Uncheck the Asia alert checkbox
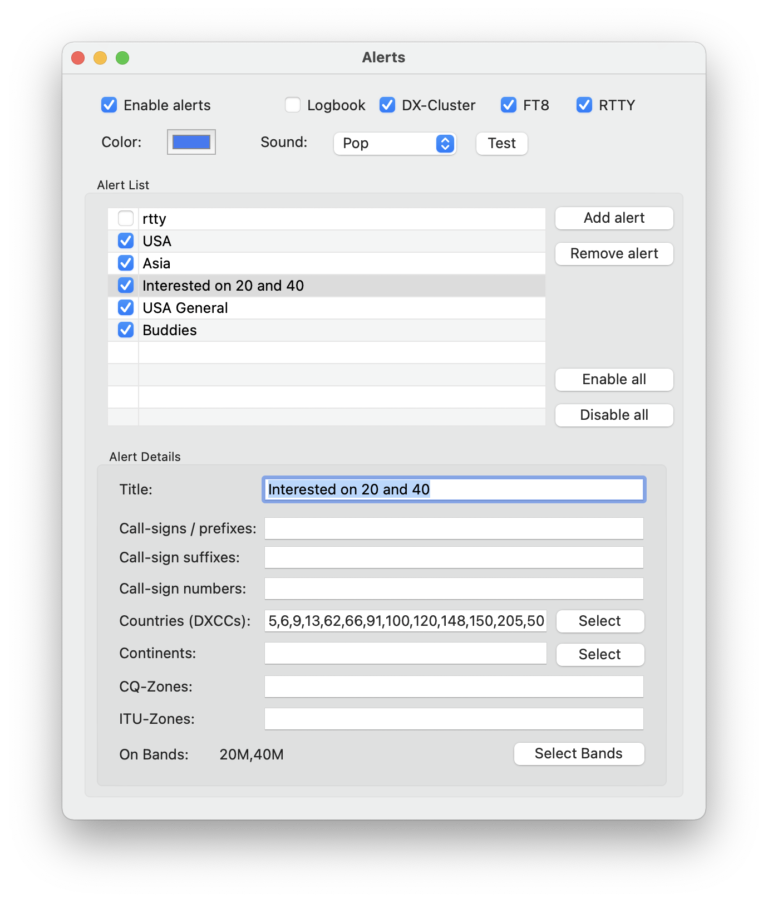This screenshot has width=768, height=902. [x=125, y=263]
